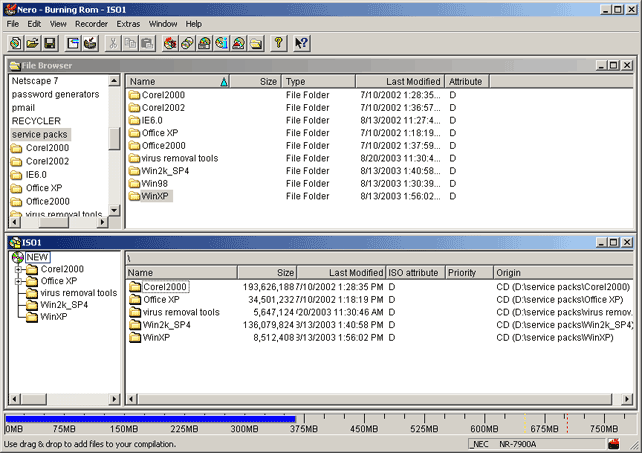Click the Write CD burn toolbar icon
642x453 pixels.
pyautogui.click(x=90, y=43)
